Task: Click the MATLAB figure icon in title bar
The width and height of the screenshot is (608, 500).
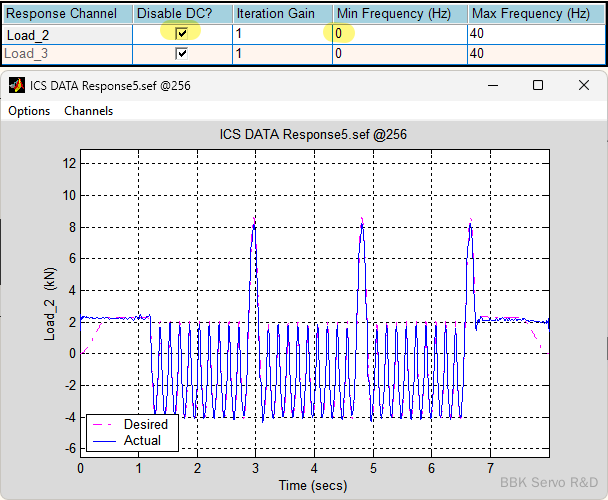Action: tap(17, 86)
